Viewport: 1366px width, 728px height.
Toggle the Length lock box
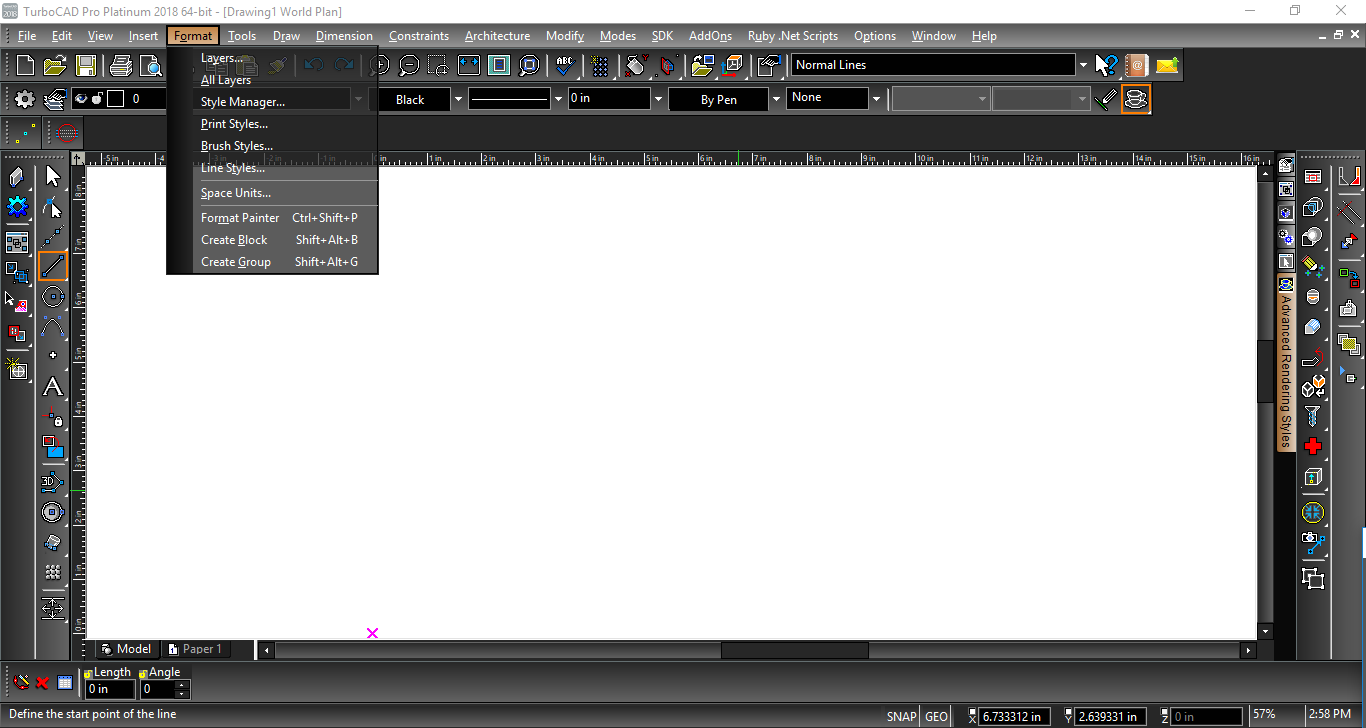click(88, 674)
